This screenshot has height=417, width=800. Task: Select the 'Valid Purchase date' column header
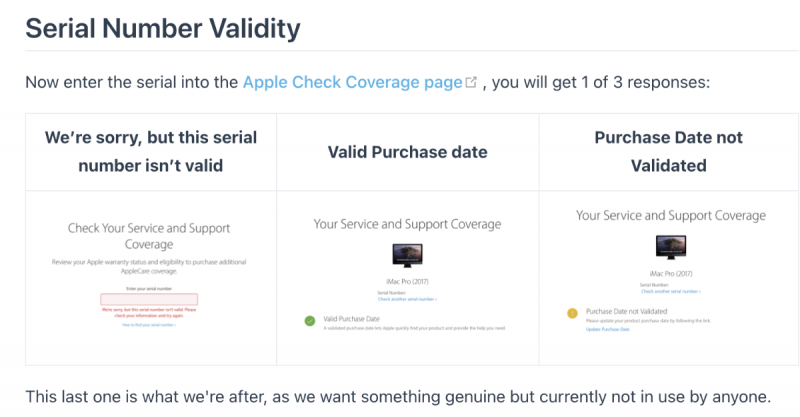click(407, 152)
